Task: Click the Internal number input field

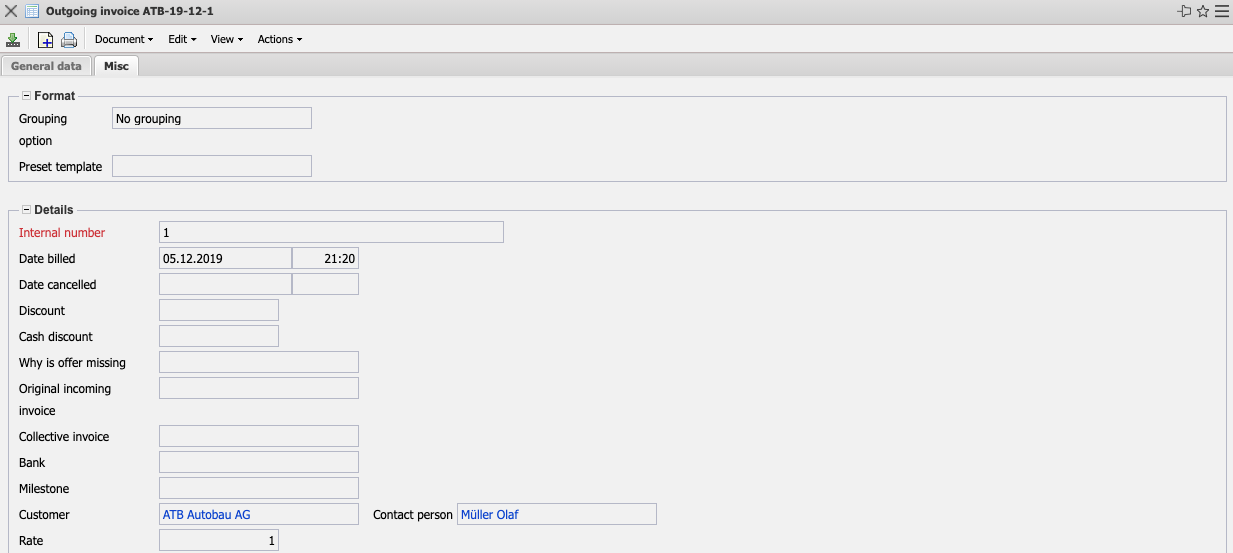Action: pyautogui.click(x=331, y=233)
